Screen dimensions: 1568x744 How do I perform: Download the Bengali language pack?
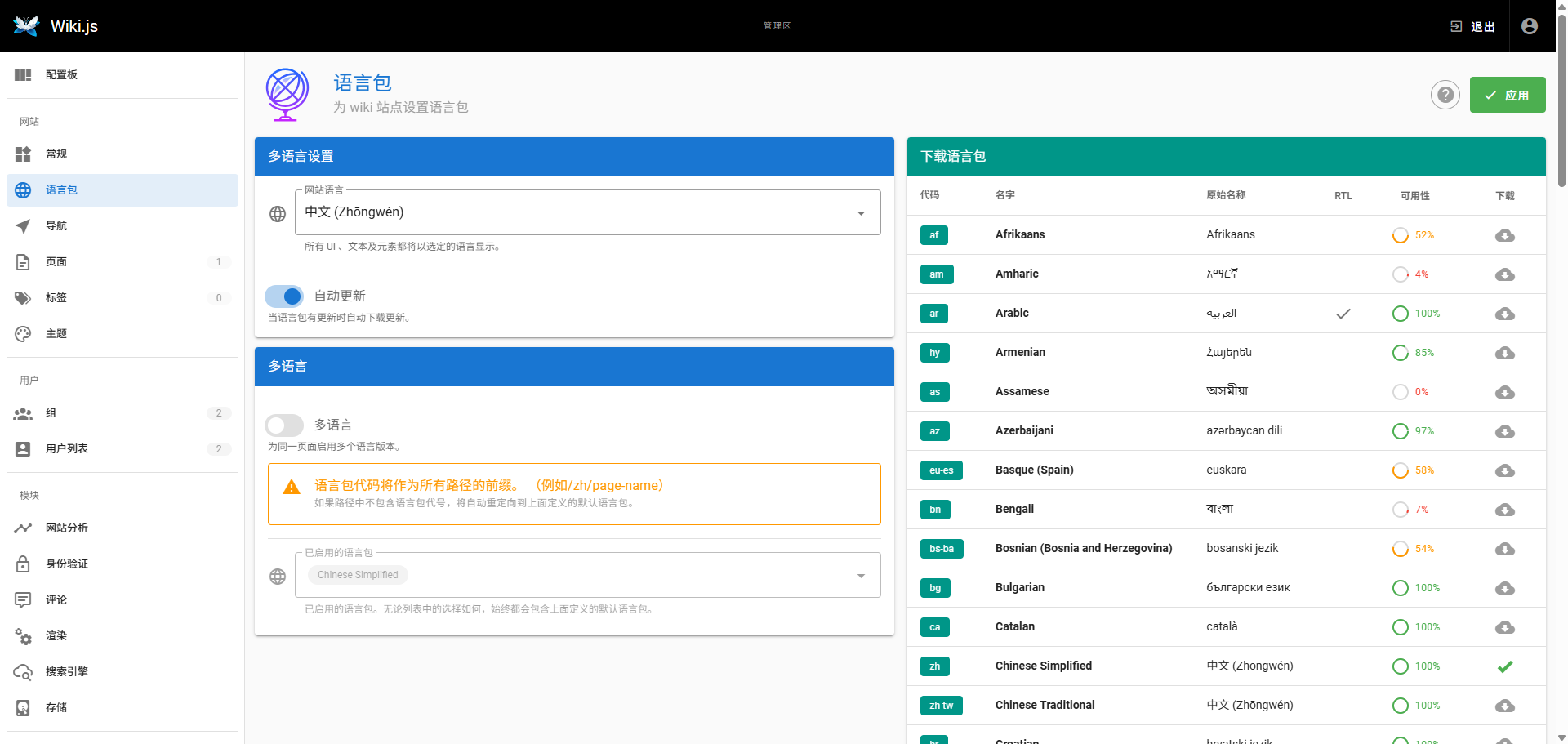tap(1505, 510)
